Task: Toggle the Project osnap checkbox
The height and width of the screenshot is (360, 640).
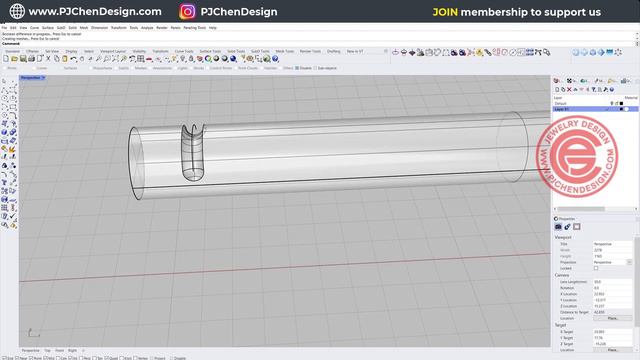Action: [152, 358]
